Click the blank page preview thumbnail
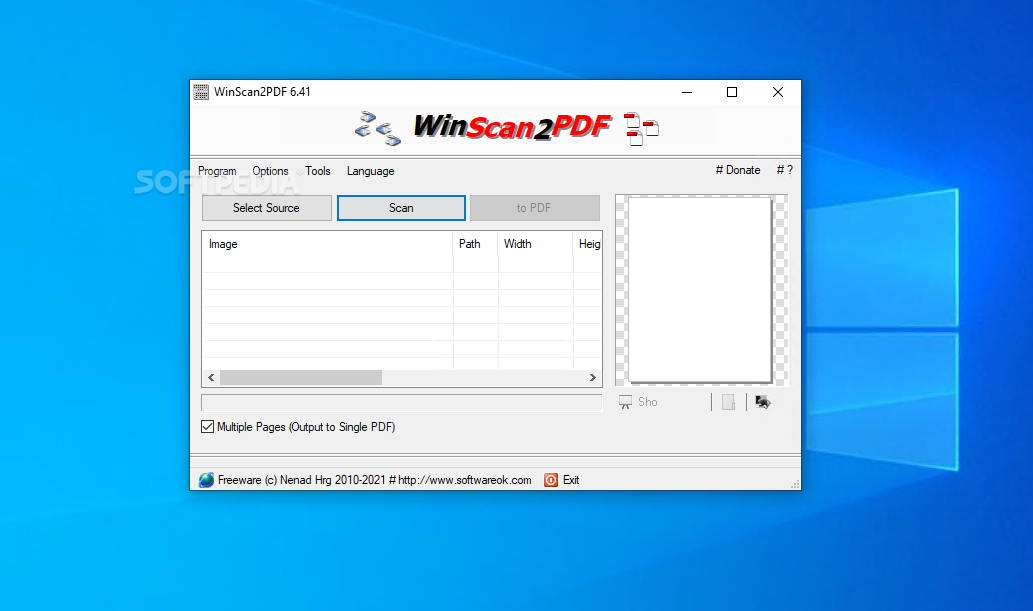 pyautogui.click(x=700, y=289)
